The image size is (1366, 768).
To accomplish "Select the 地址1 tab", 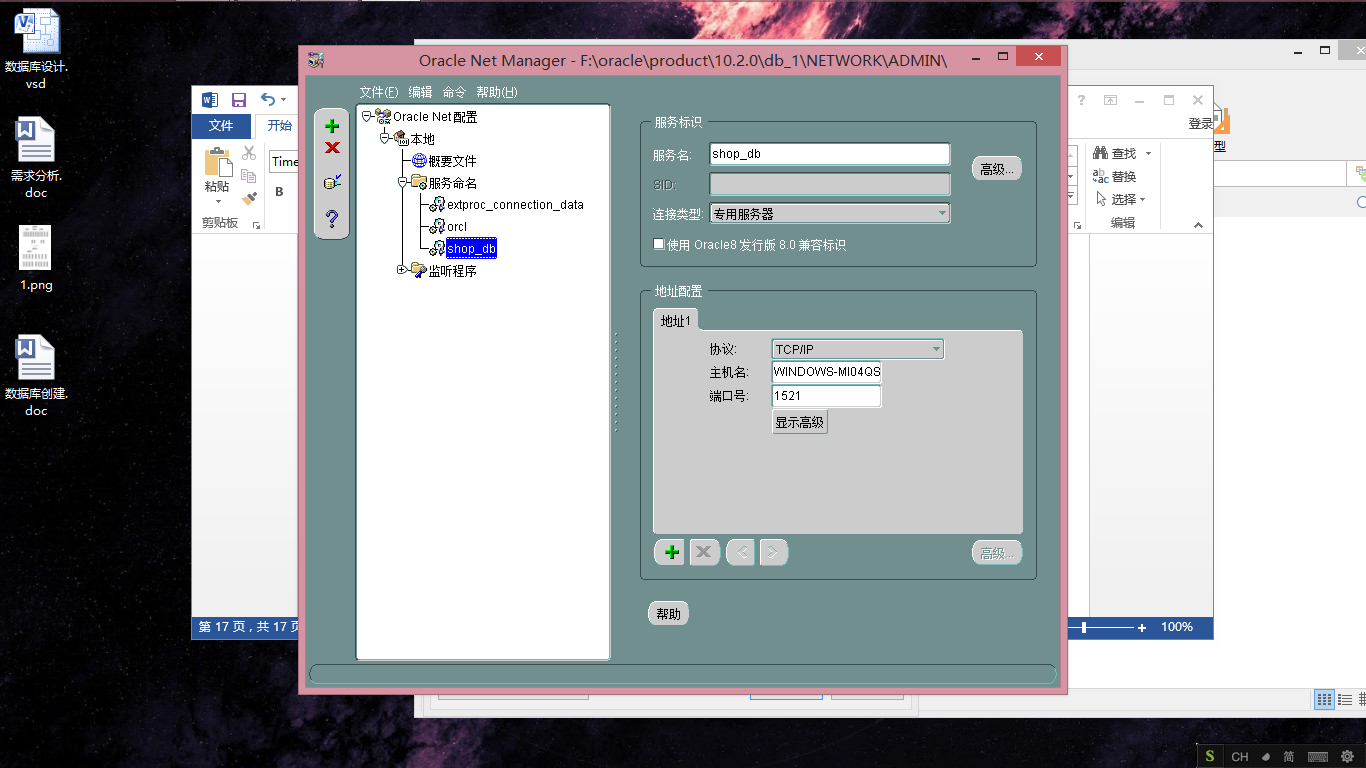I will (x=677, y=320).
